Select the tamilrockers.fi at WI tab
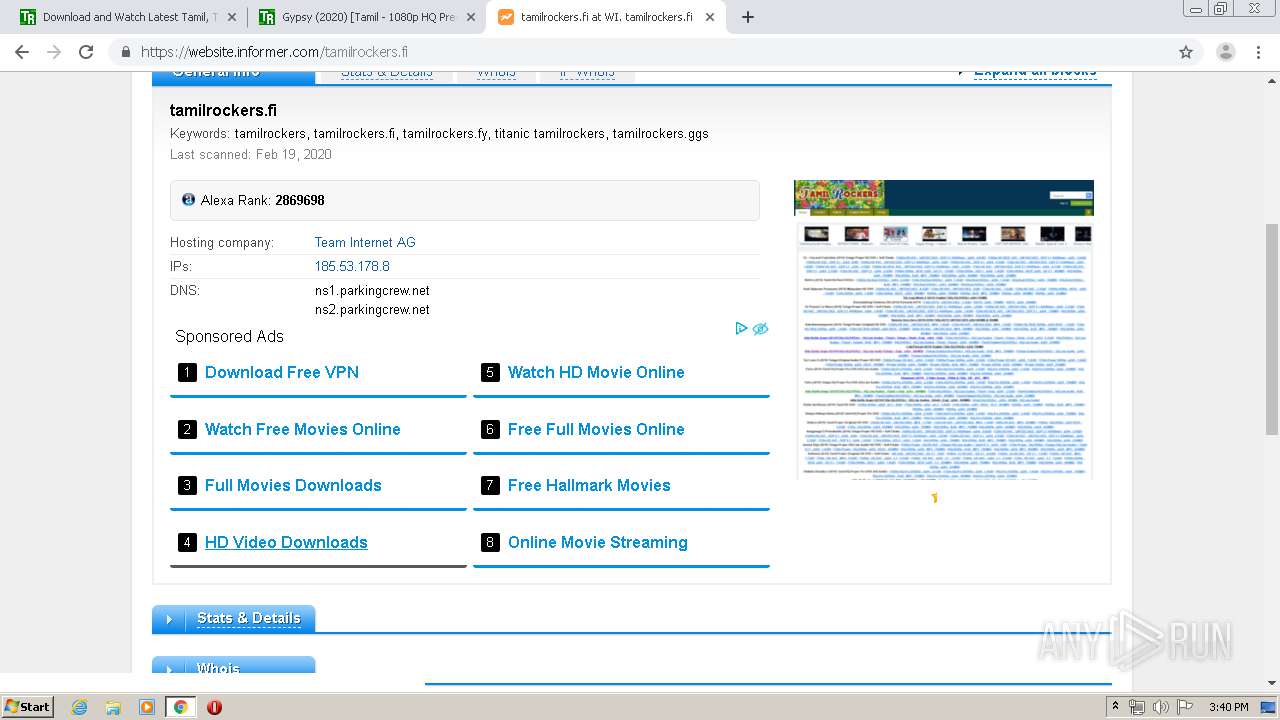Screen dimensions: 1280x720 click(x=606, y=17)
